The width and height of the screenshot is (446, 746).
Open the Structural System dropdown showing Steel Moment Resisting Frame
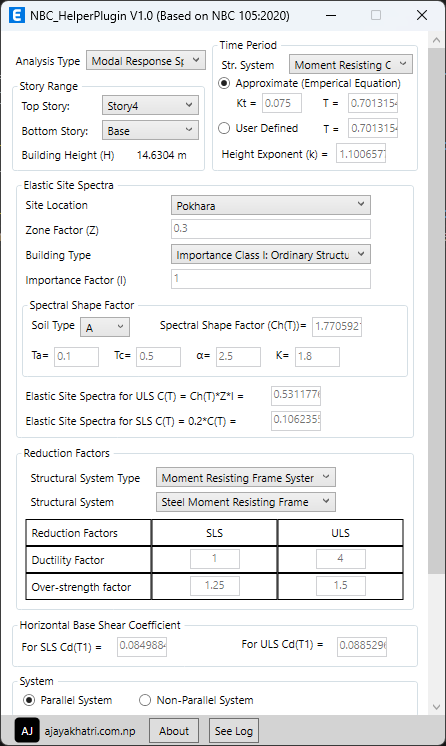tap(246, 502)
